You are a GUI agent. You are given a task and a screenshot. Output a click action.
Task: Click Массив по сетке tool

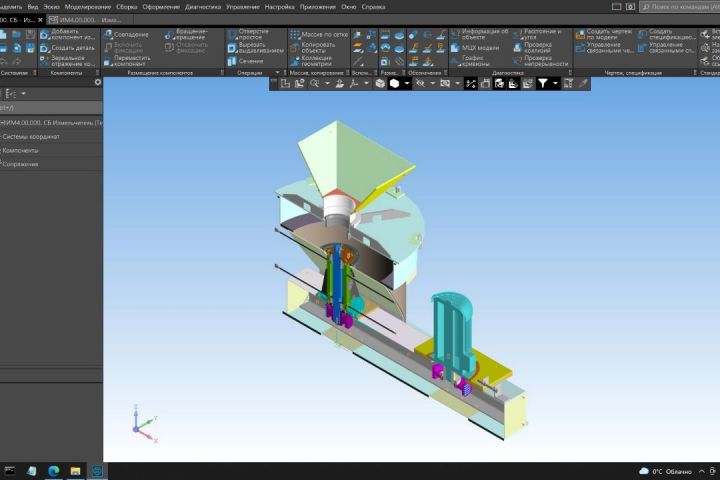pyautogui.click(x=319, y=34)
